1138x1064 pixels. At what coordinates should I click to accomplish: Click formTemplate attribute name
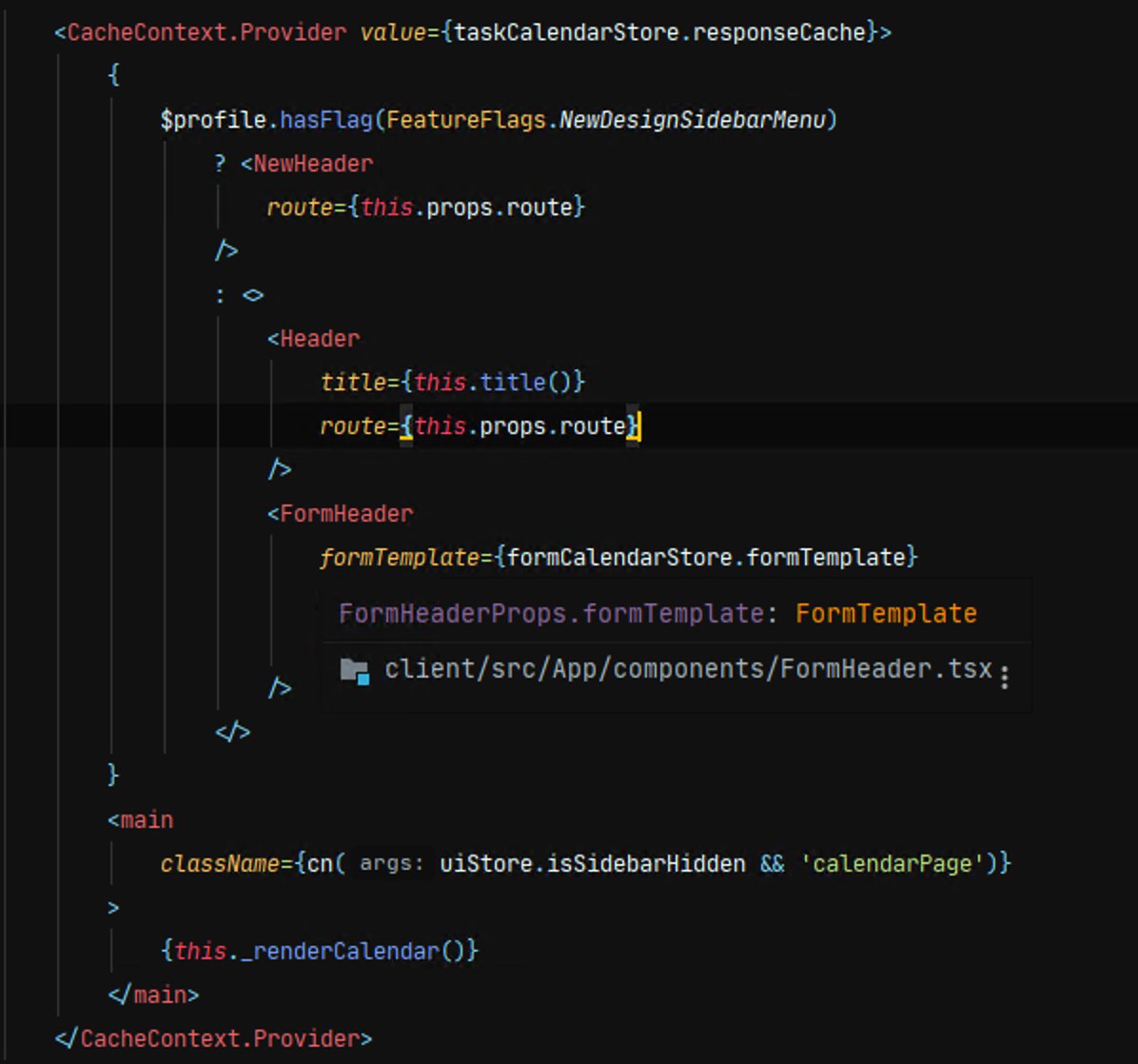point(400,558)
